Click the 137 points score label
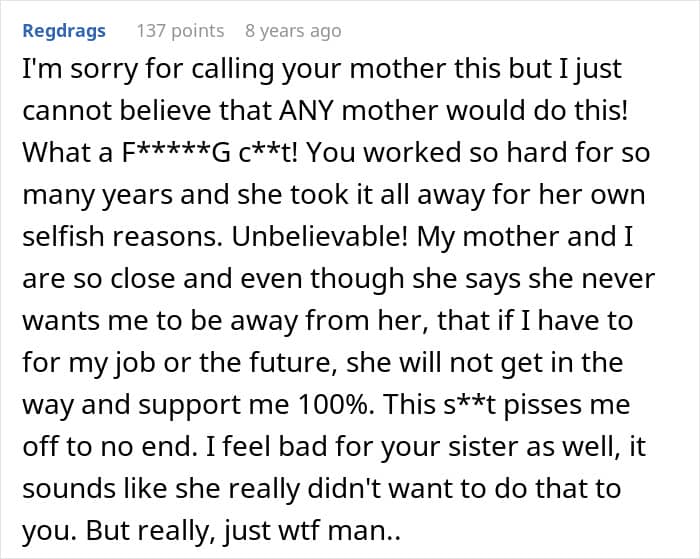 click(x=180, y=31)
